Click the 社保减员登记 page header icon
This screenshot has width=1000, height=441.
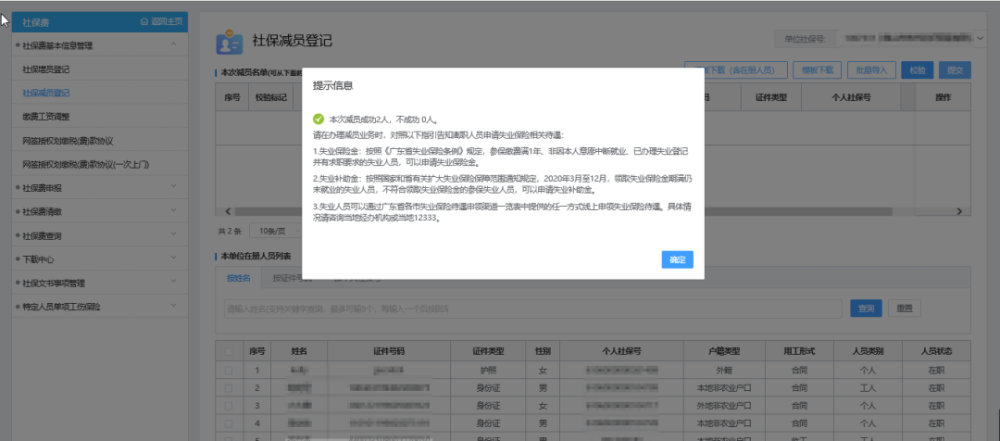pos(229,42)
